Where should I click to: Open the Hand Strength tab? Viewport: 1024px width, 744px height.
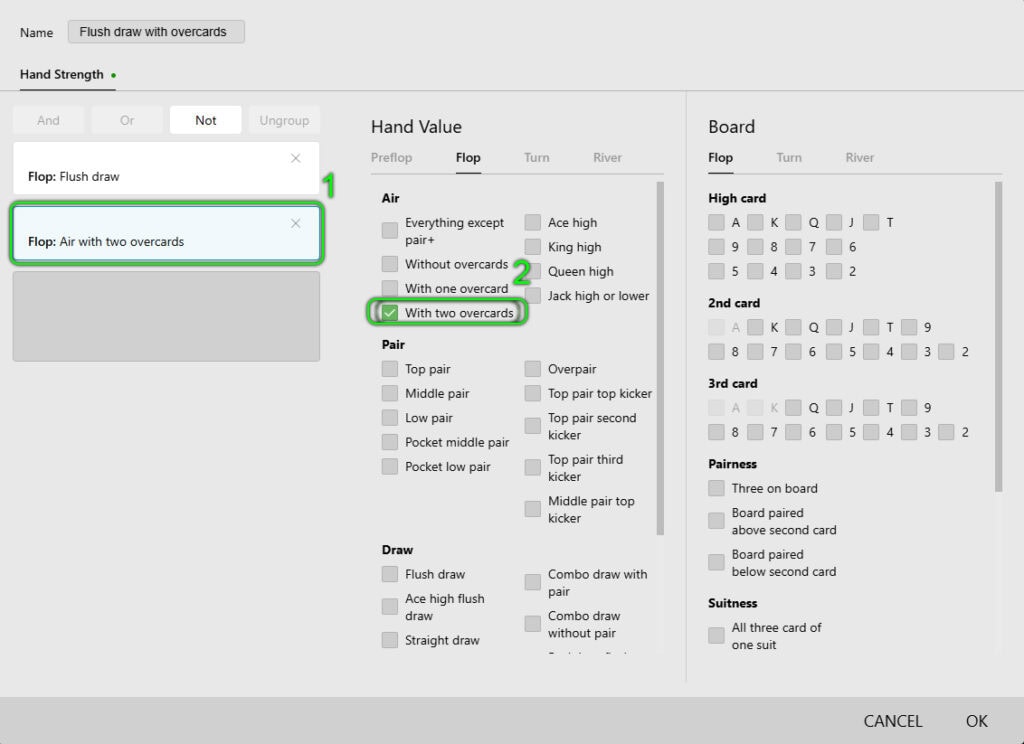pos(62,75)
